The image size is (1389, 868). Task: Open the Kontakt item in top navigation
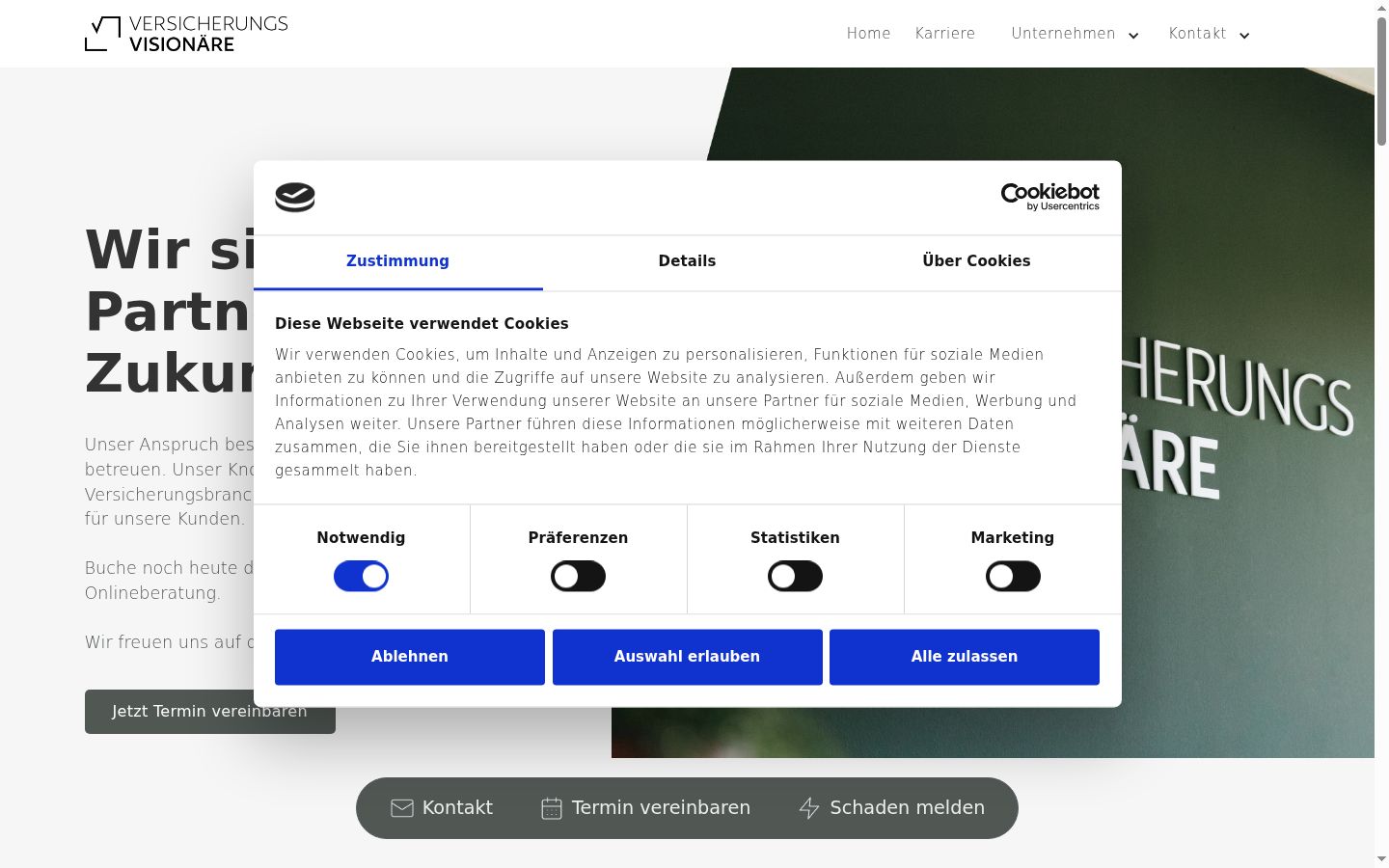point(1198,34)
